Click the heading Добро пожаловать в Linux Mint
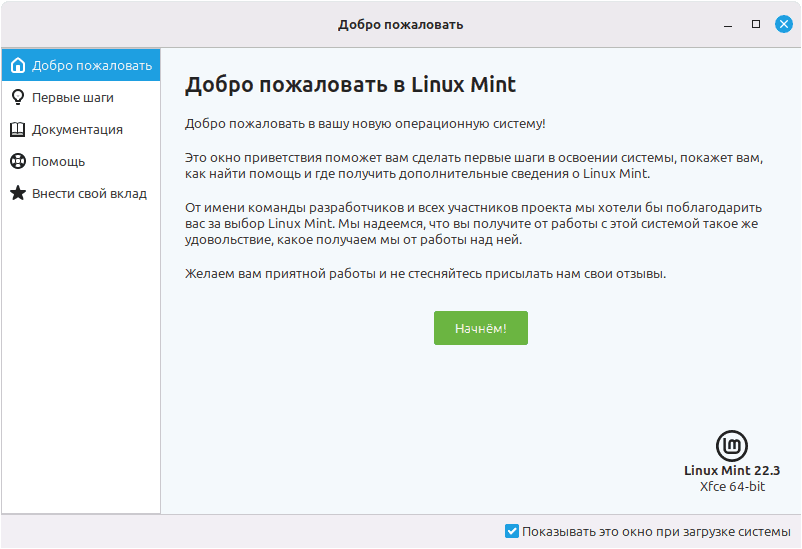The height and width of the screenshot is (549, 802). click(x=350, y=85)
